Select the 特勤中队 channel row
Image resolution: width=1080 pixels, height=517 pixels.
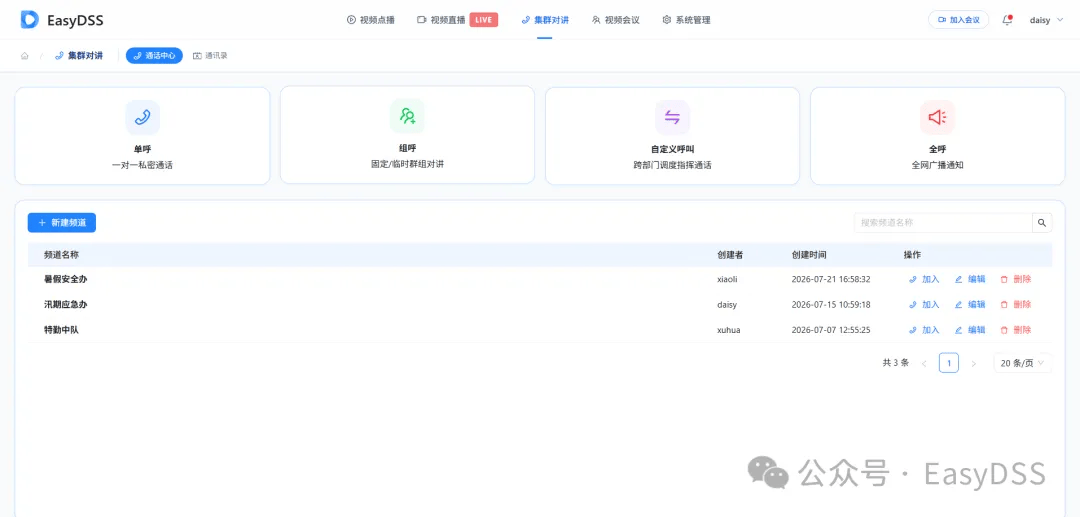coord(540,330)
